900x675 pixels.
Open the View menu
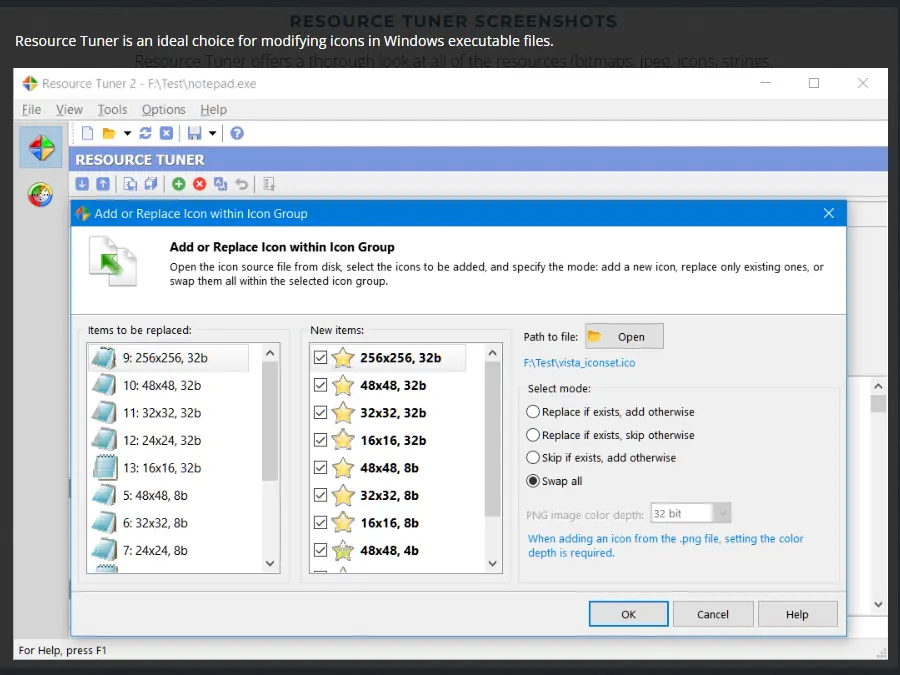[69, 110]
